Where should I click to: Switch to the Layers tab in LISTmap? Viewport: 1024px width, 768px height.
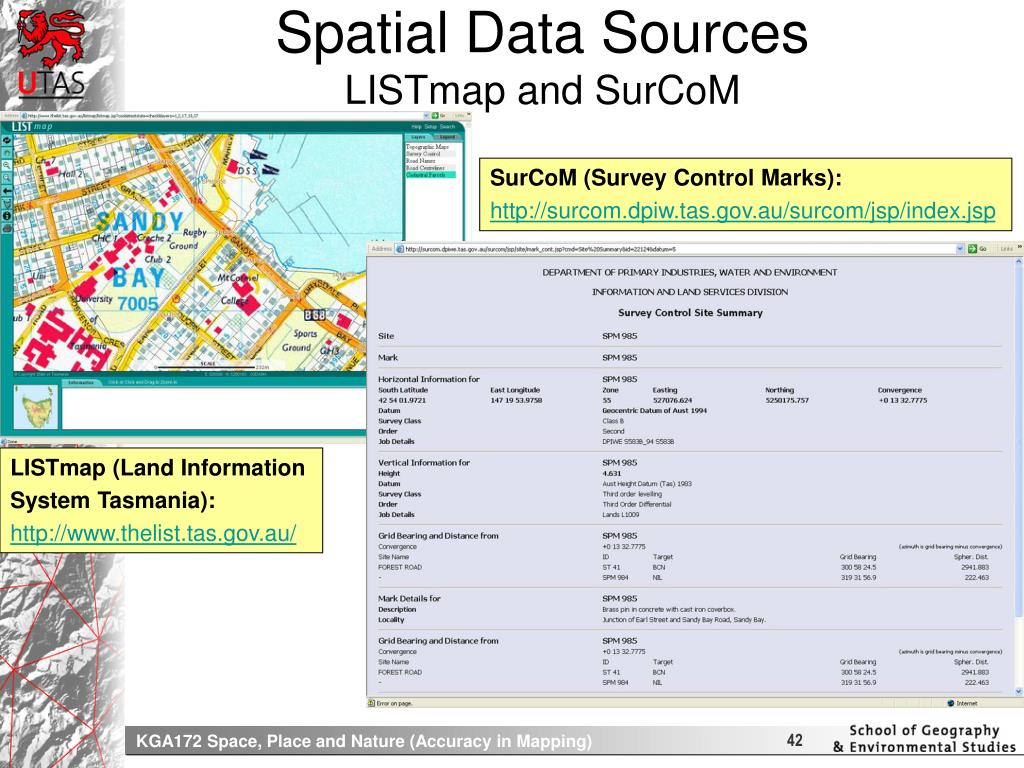point(419,137)
